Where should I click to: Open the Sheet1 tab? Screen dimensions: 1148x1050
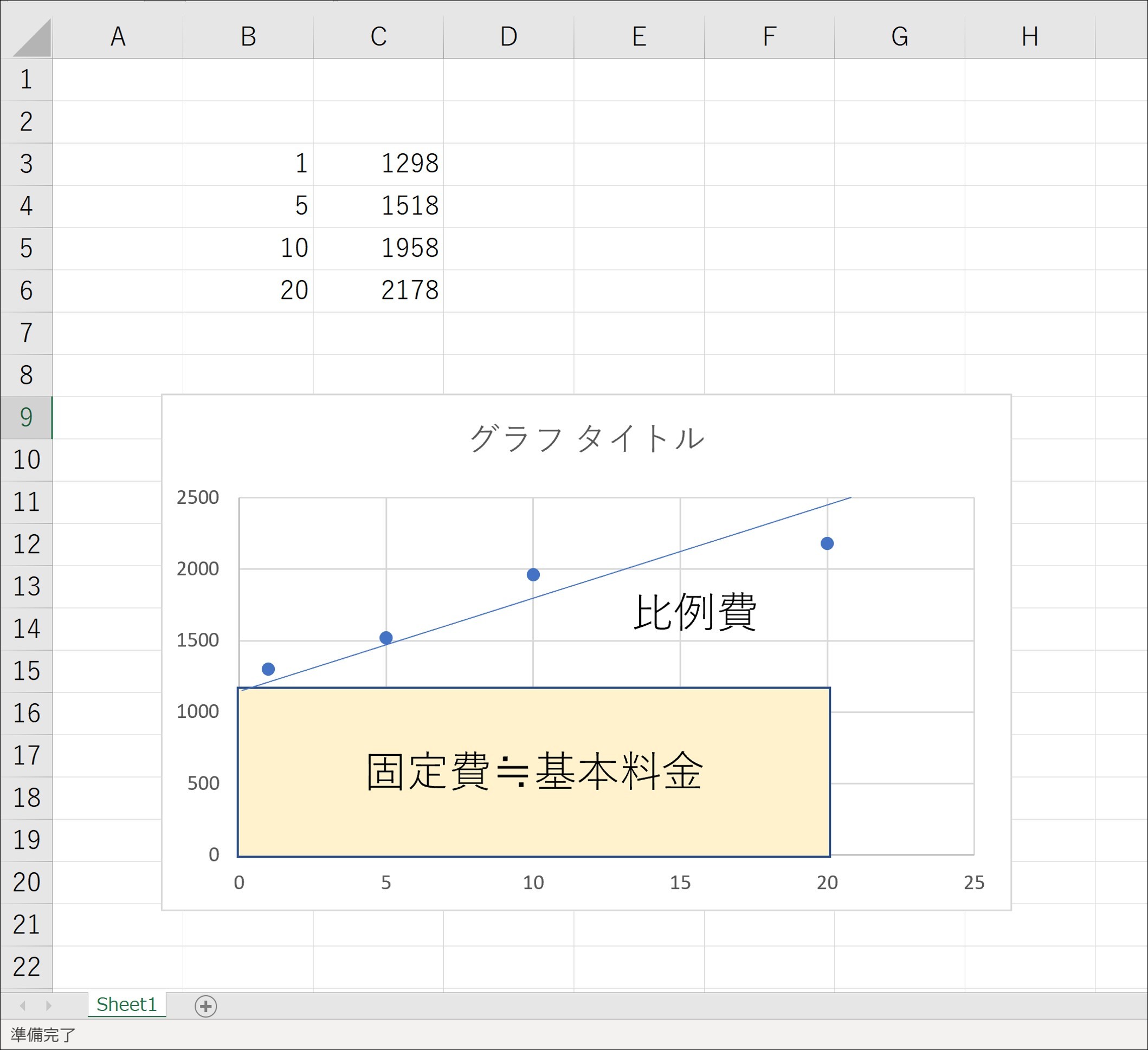point(126,1004)
